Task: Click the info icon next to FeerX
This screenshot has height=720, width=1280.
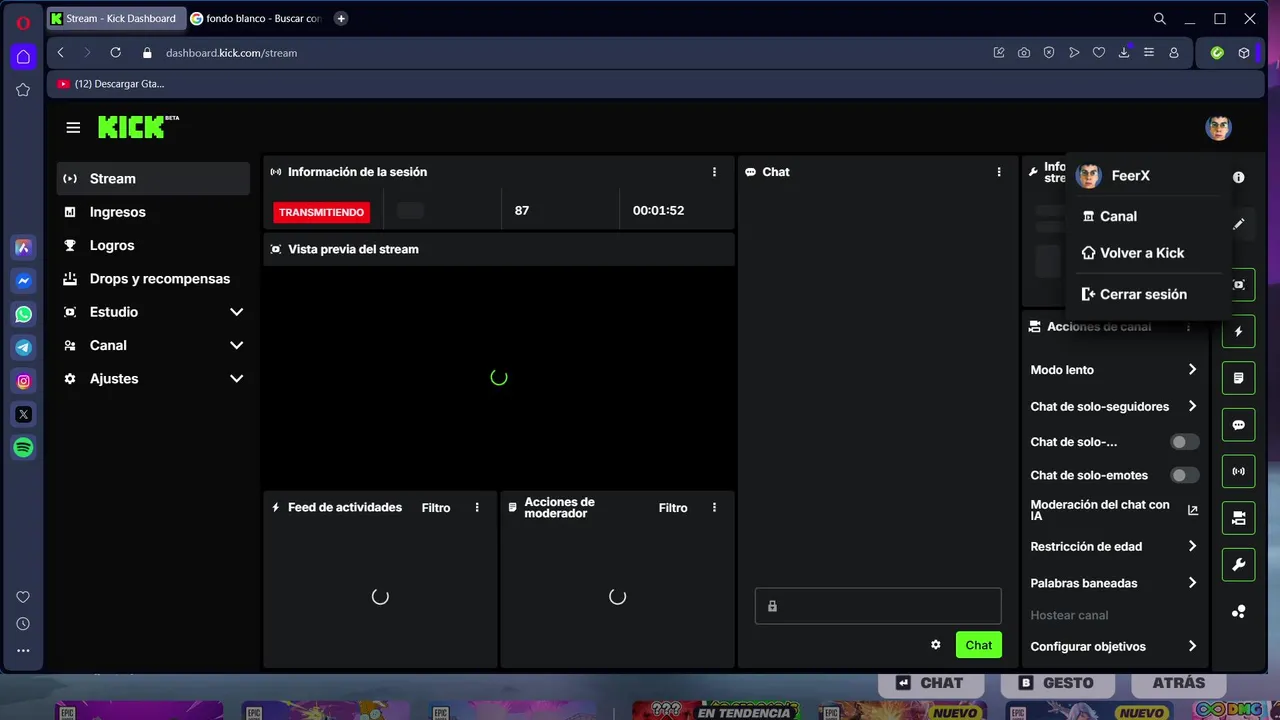Action: [x=1239, y=177]
